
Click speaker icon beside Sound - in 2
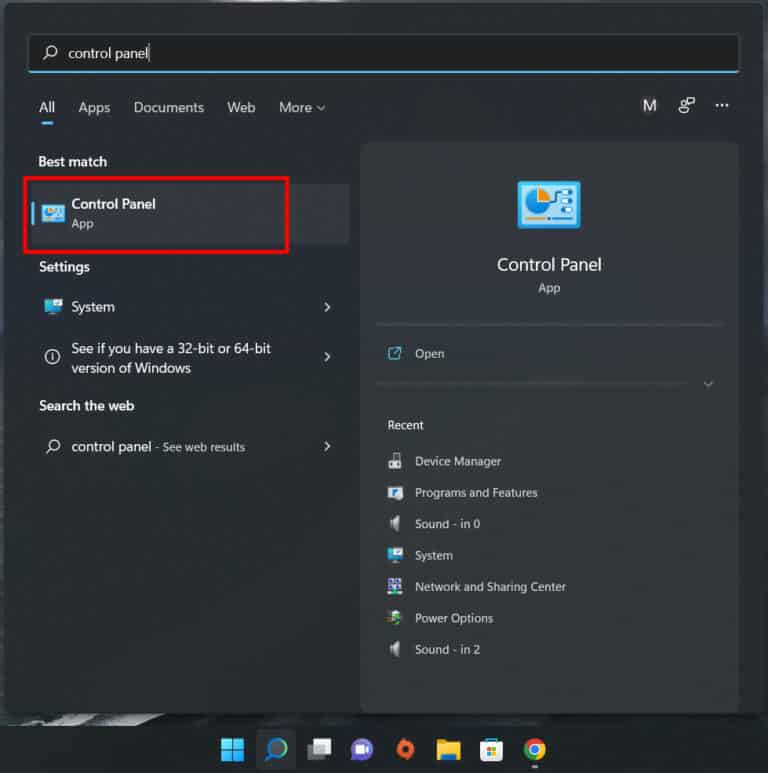pos(395,649)
